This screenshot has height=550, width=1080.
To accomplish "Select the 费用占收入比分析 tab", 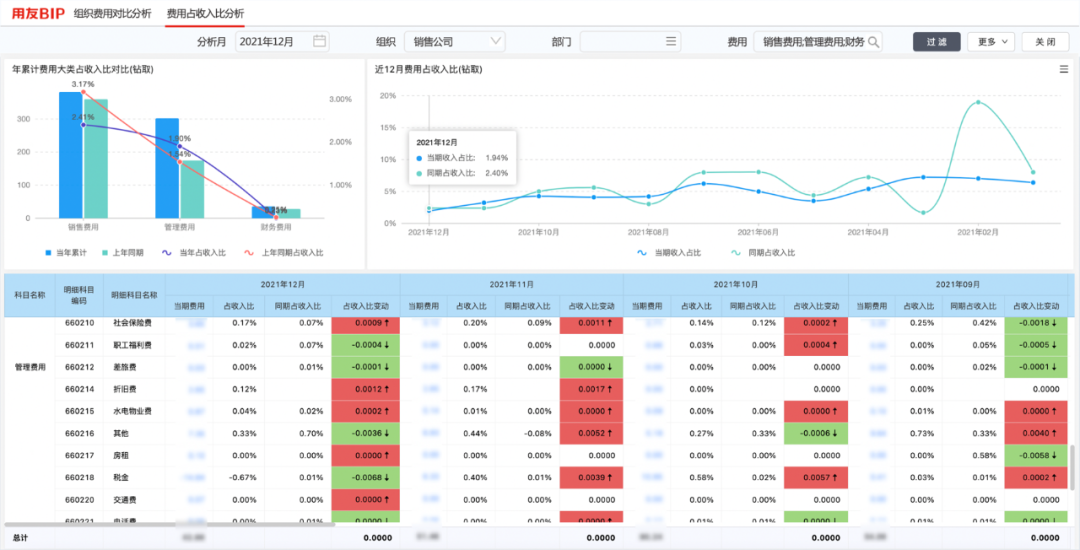I will click(205, 14).
